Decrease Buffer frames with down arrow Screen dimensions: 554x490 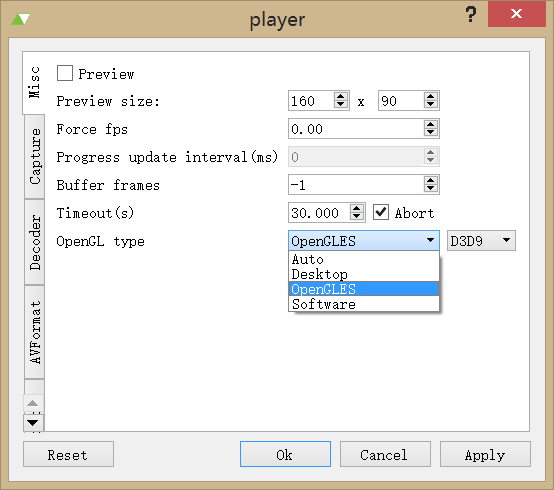(x=430, y=188)
